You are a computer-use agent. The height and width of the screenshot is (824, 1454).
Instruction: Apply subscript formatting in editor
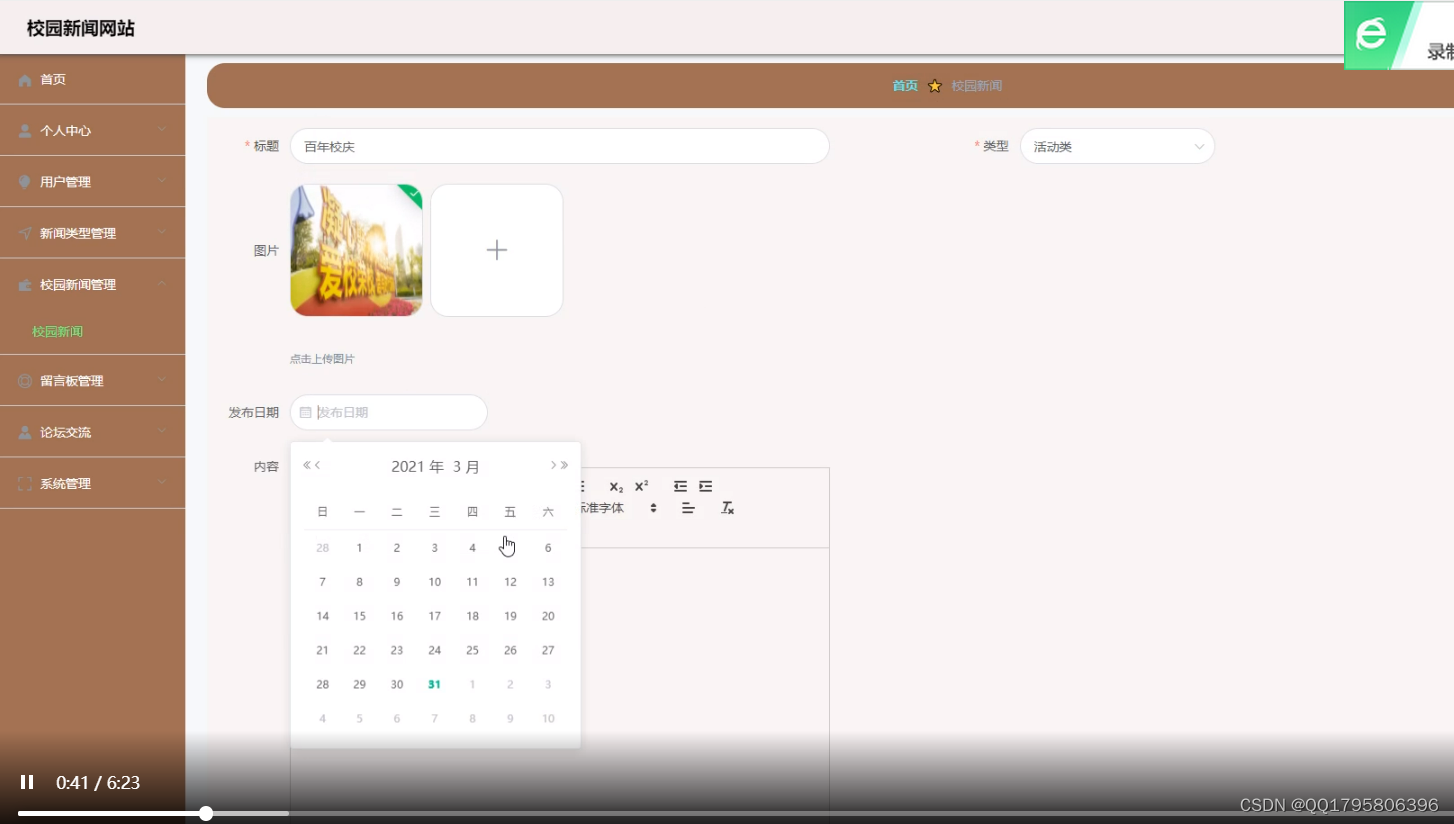616,486
